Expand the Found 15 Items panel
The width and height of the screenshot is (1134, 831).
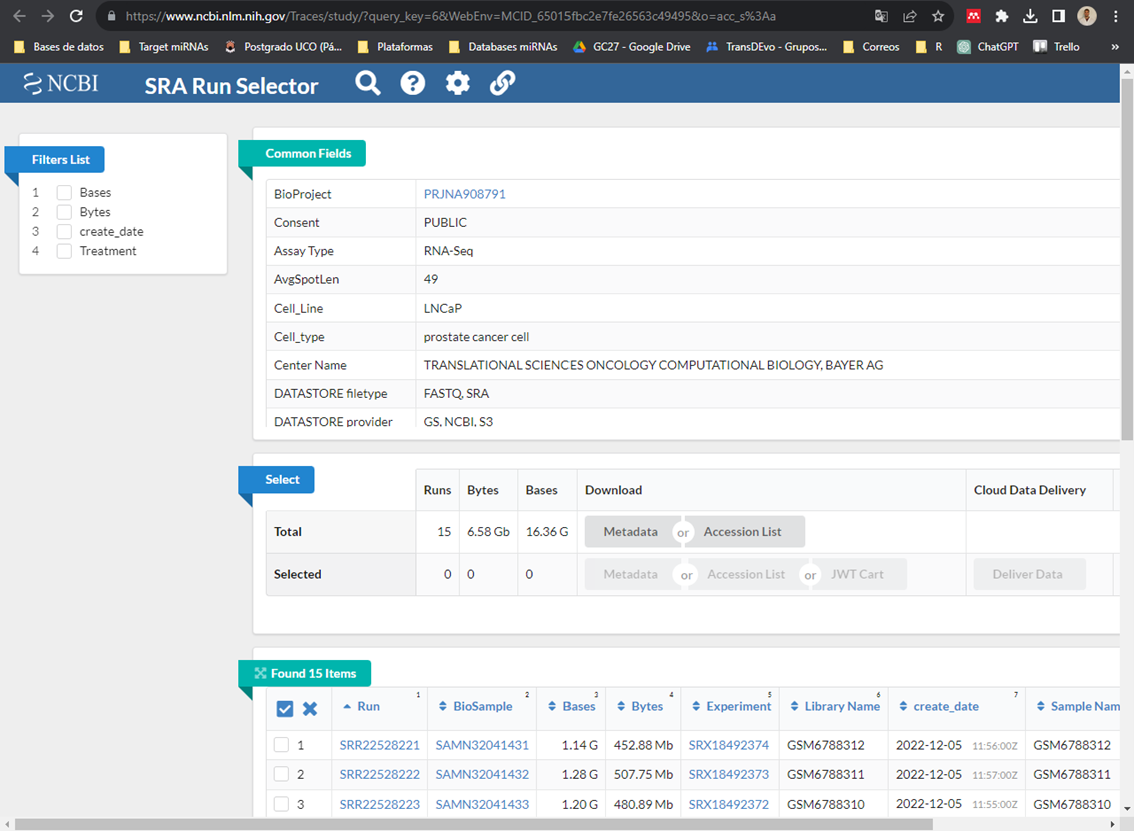[261, 674]
